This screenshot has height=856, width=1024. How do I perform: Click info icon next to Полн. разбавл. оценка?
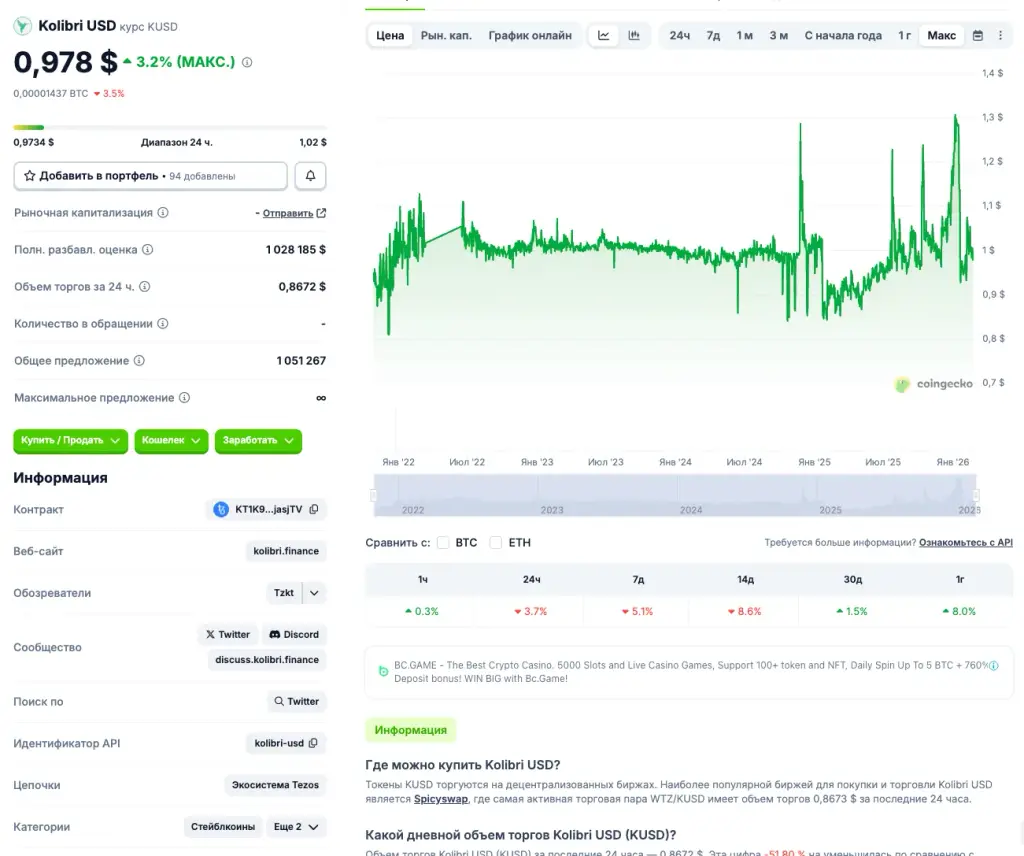pos(148,249)
